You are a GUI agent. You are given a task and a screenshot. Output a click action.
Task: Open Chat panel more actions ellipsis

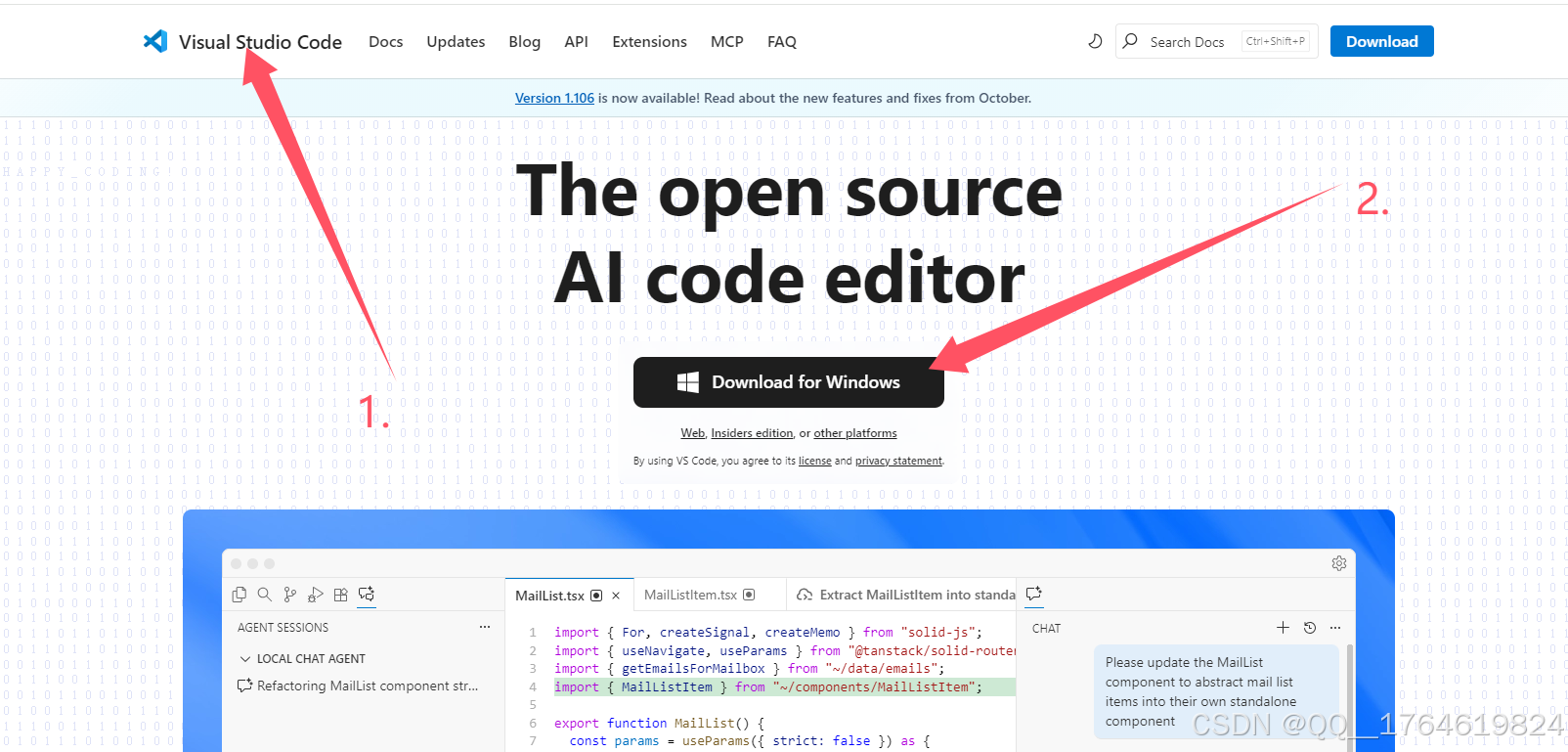[x=1335, y=628]
